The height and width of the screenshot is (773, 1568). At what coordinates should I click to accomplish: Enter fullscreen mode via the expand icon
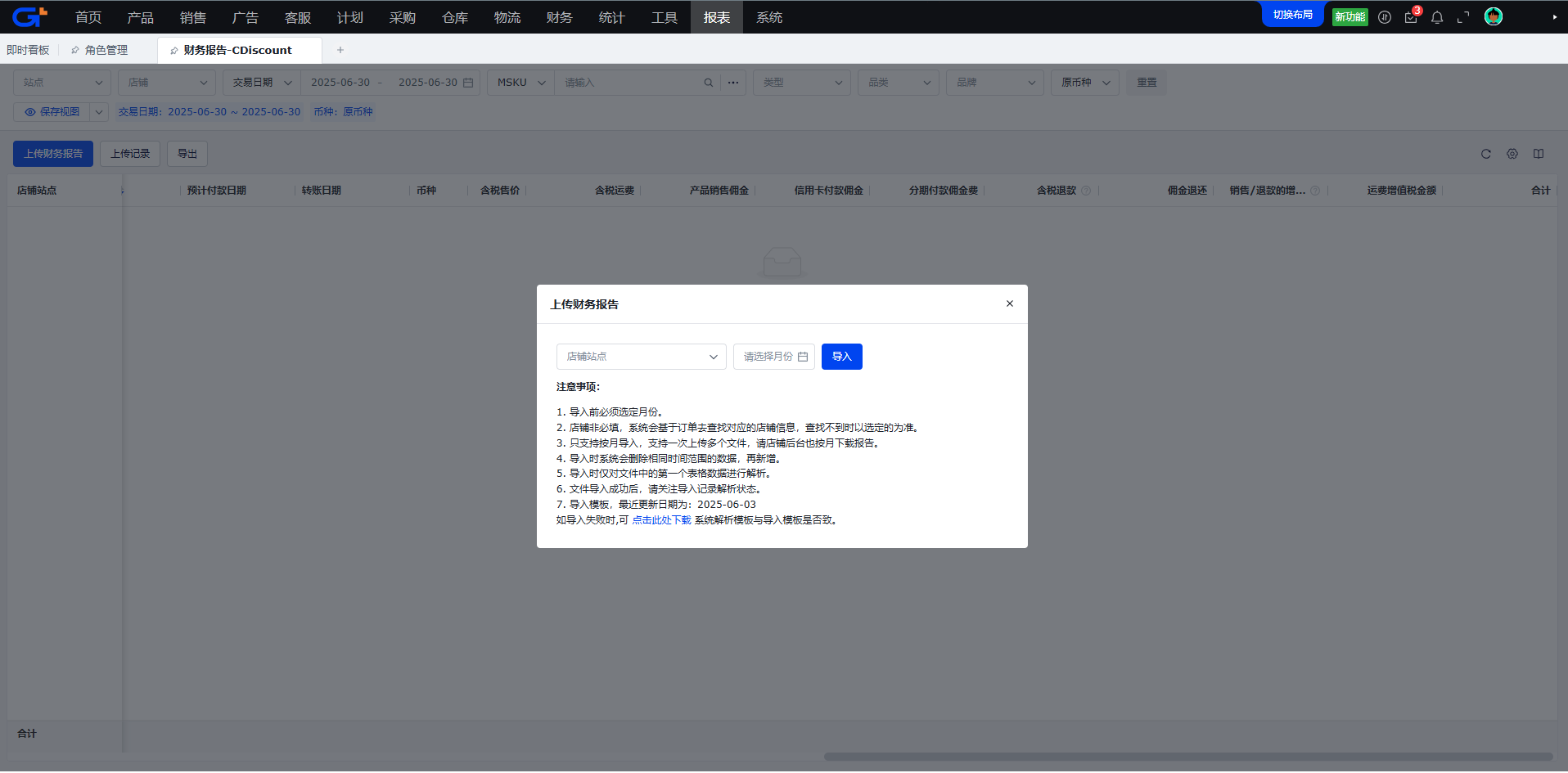tap(1463, 17)
